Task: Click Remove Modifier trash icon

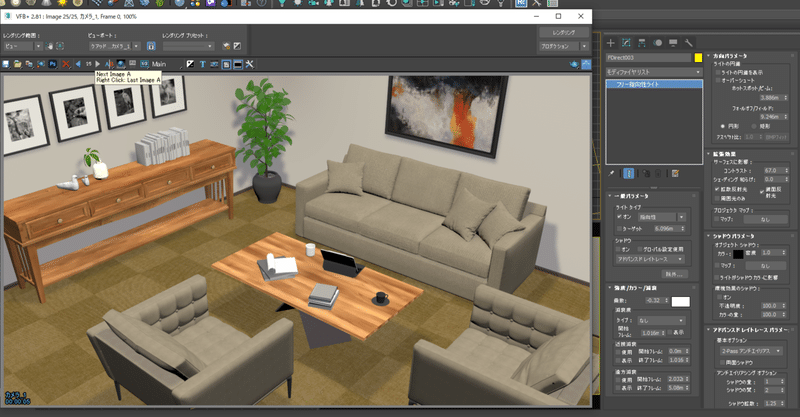Action: (x=658, y=174)
